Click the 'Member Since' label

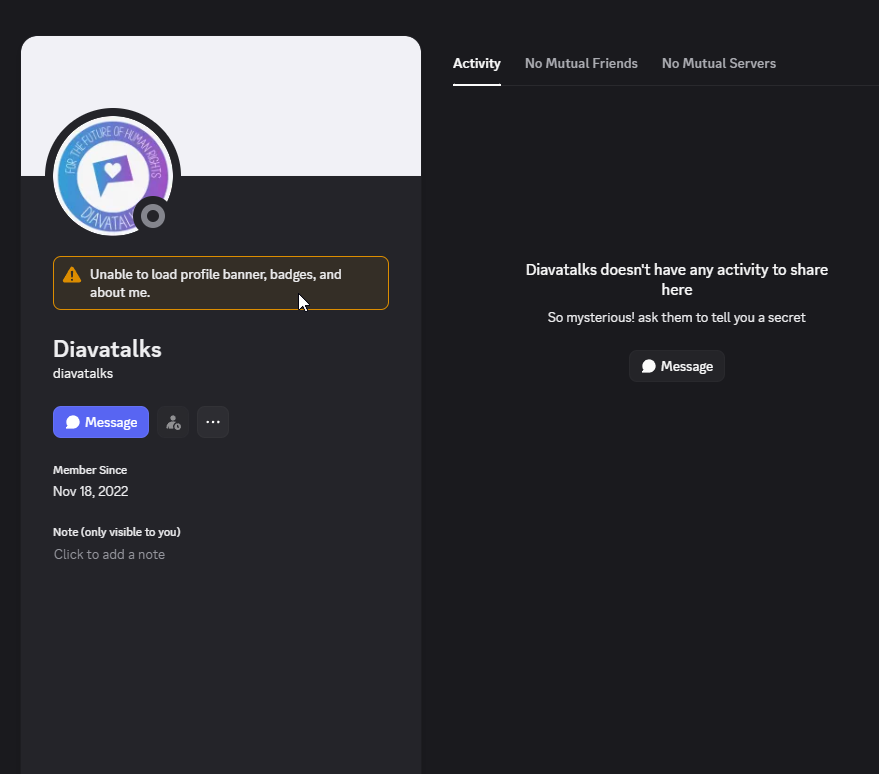click(90, 470)
